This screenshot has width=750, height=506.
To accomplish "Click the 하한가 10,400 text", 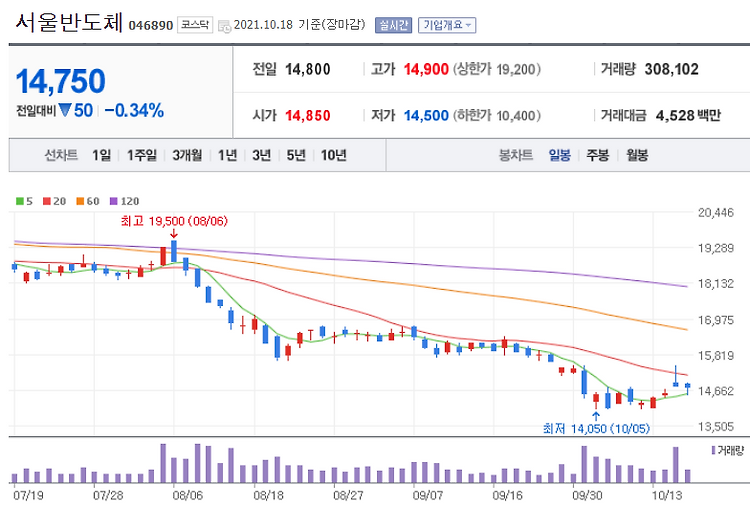I will point(496,115).
